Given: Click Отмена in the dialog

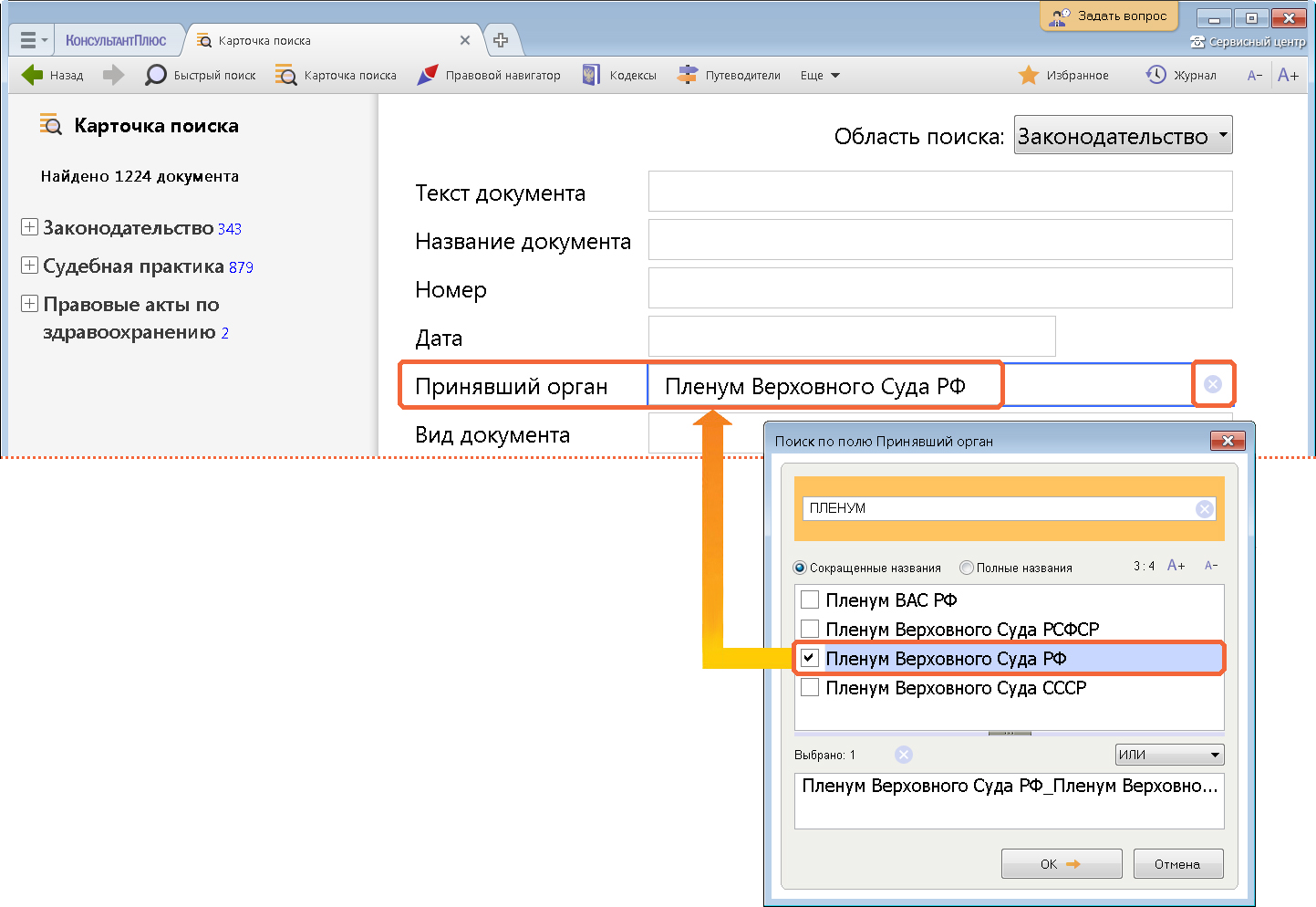Looking at the screenshot, I should click(x=1177, y=864).
